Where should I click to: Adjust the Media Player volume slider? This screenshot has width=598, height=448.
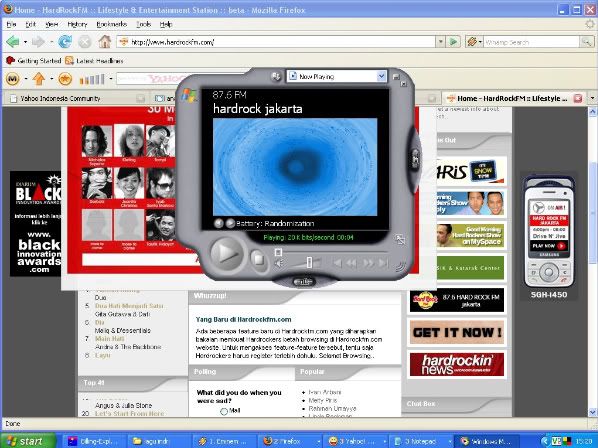[309, 262]
